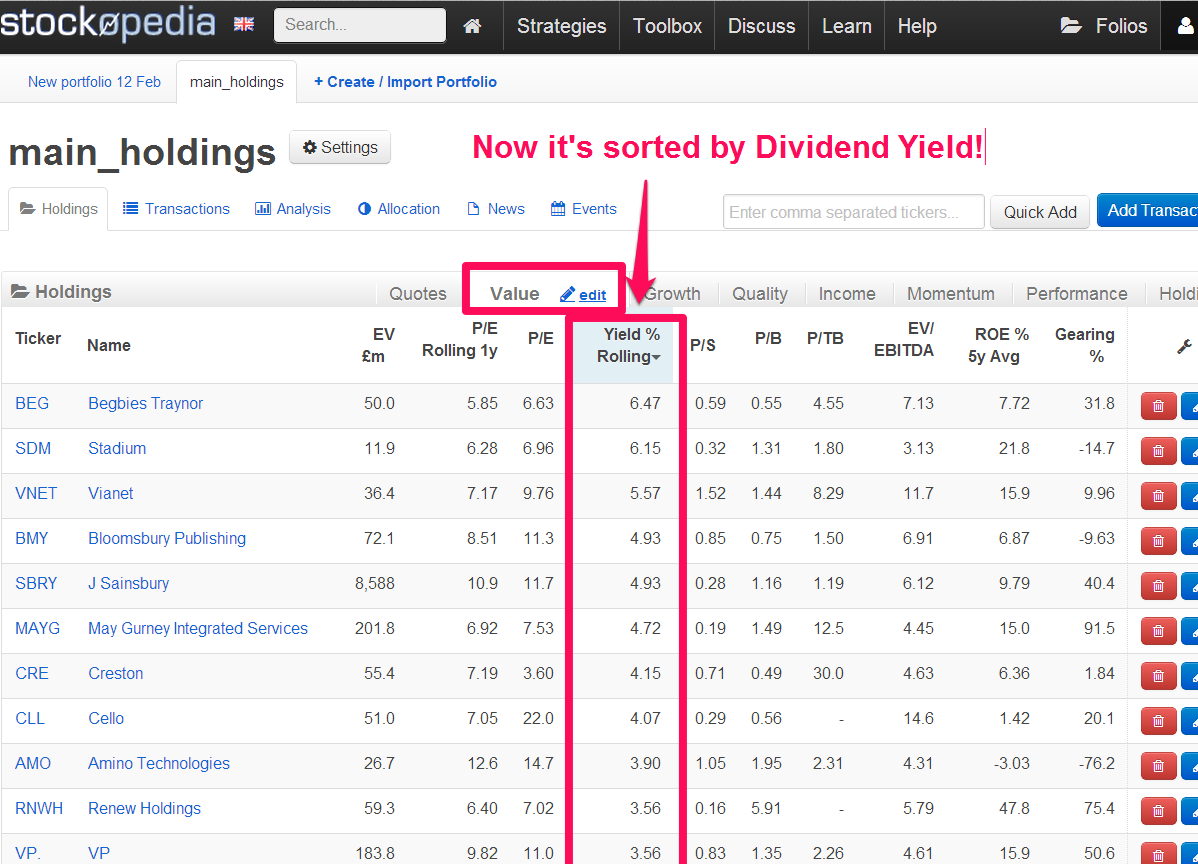Delete the Stadium holding row
The width and height of the screenshot is (1198, 864).
pyautogui.click(x=1158, y=451)
